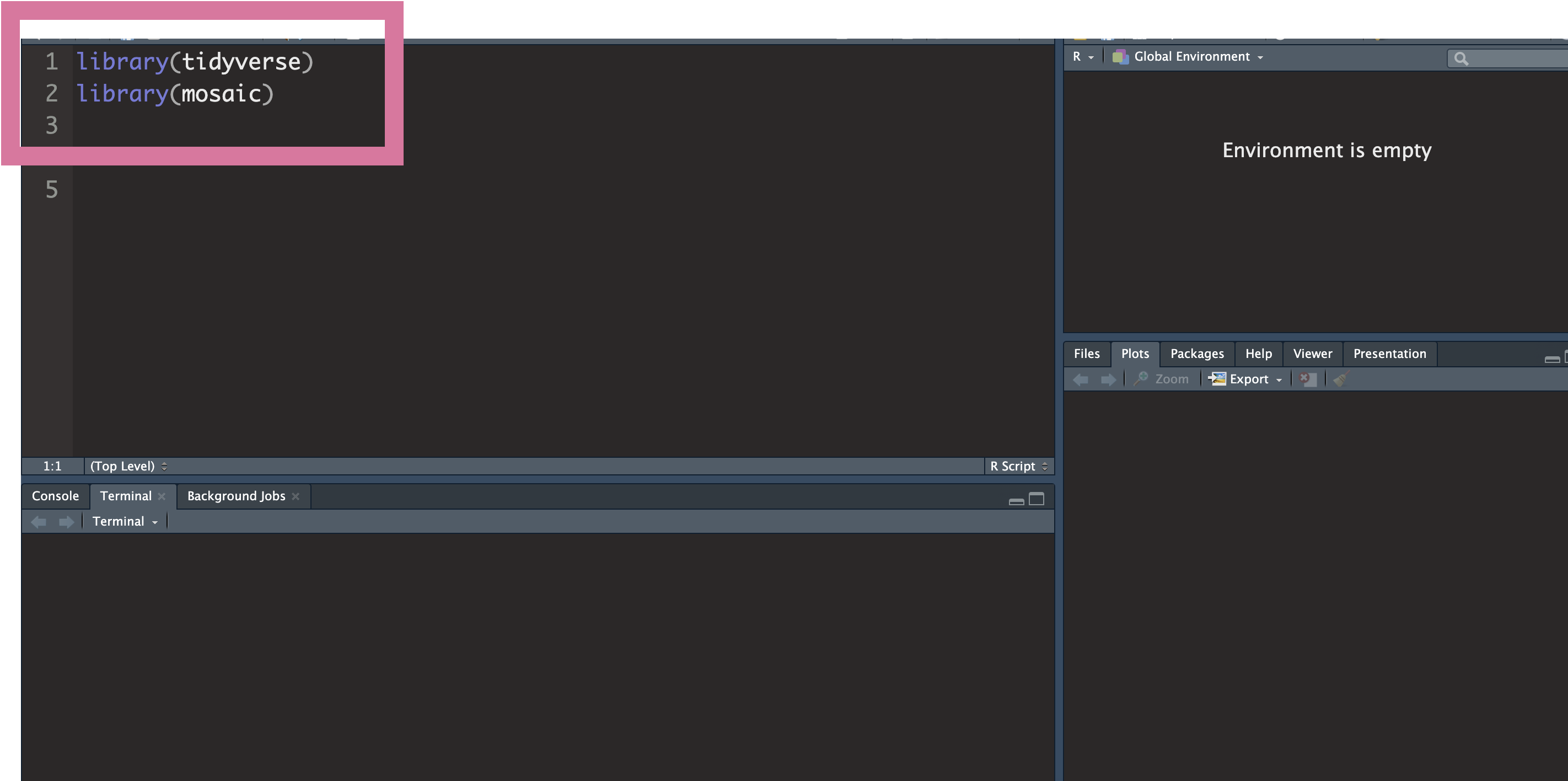
Task: Open the Files tab
Action: [x=1087, y=354]
